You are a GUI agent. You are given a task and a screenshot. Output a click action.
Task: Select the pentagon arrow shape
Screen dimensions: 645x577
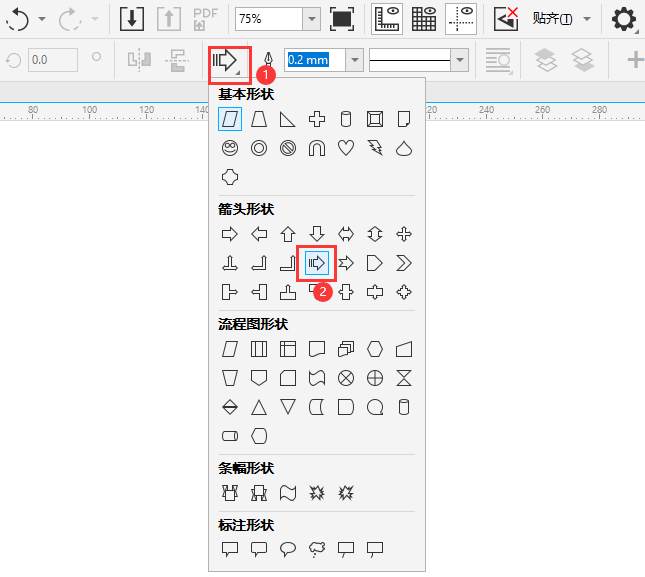(375, 263)
